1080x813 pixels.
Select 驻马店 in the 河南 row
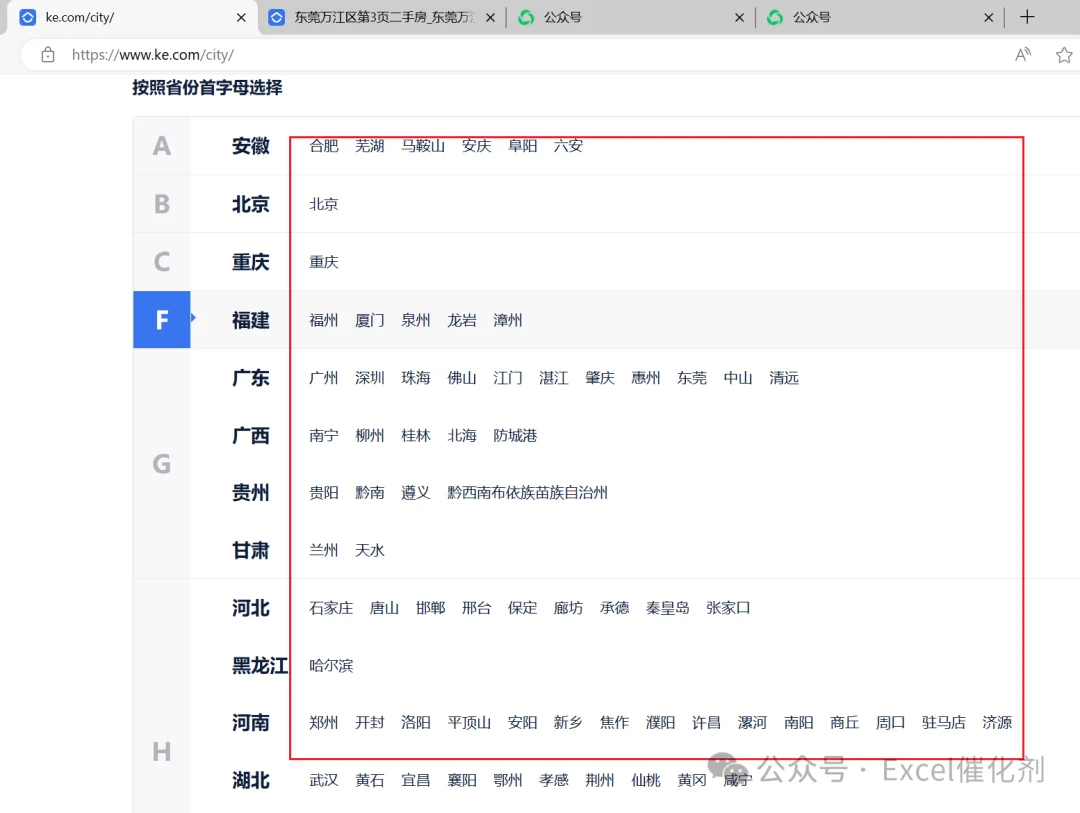(x=944, y=723)
